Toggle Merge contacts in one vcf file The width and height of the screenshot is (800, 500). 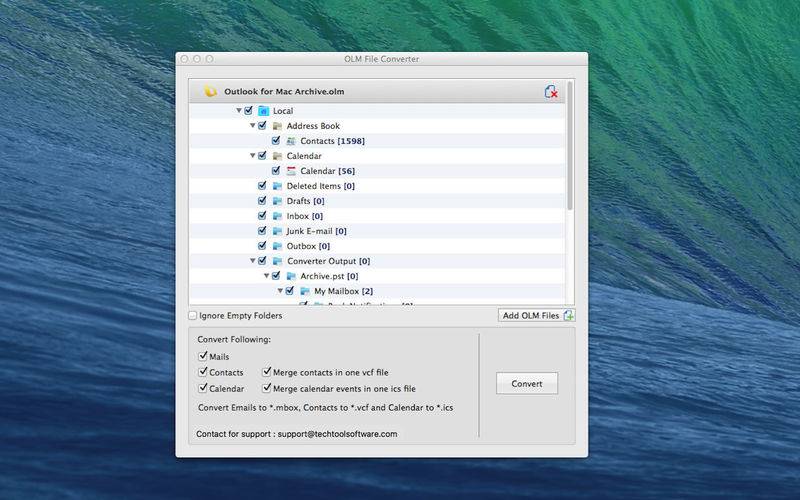266,372
